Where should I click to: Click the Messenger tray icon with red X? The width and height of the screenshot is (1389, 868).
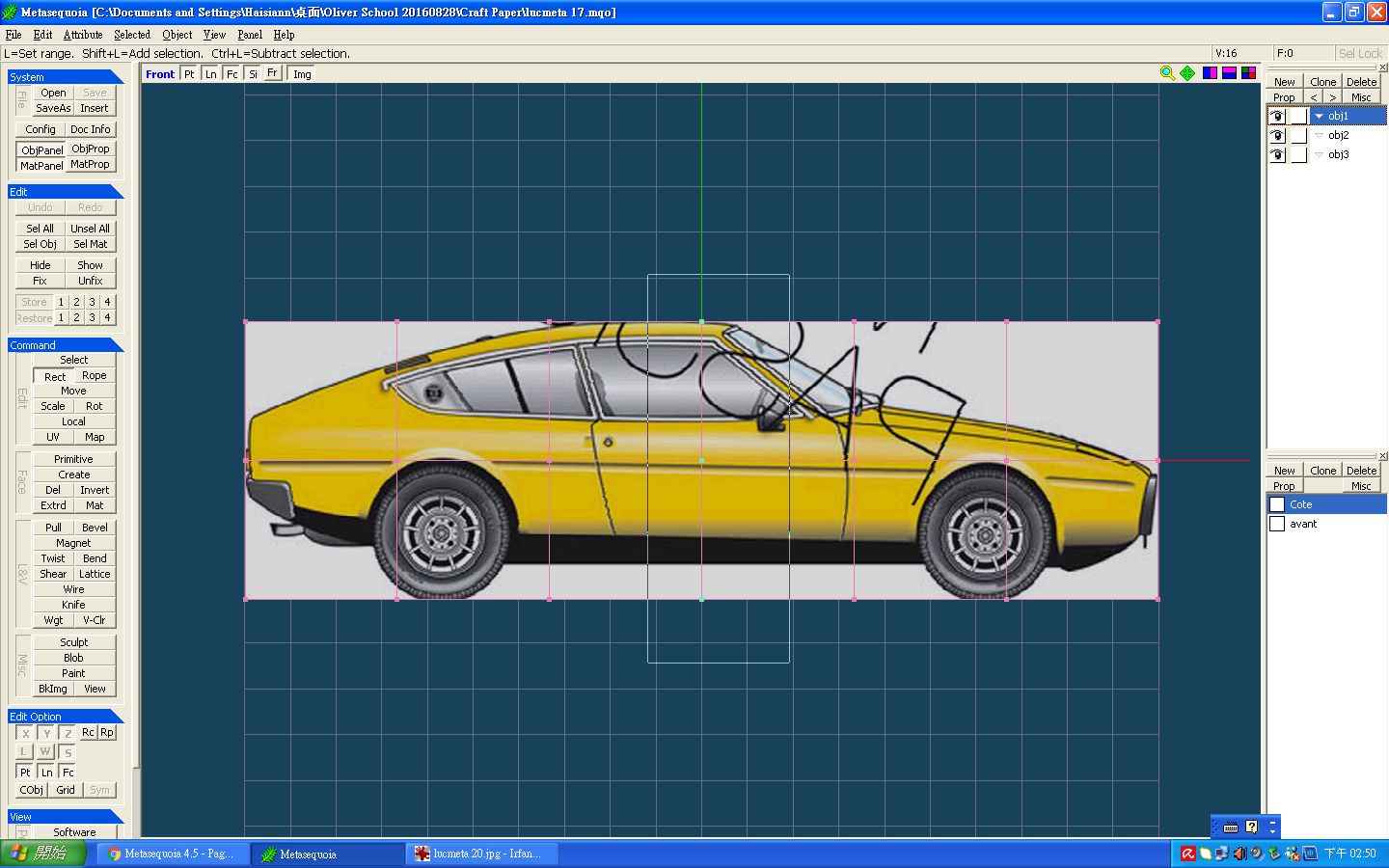pyautogui.click(x=1293, y=854)
